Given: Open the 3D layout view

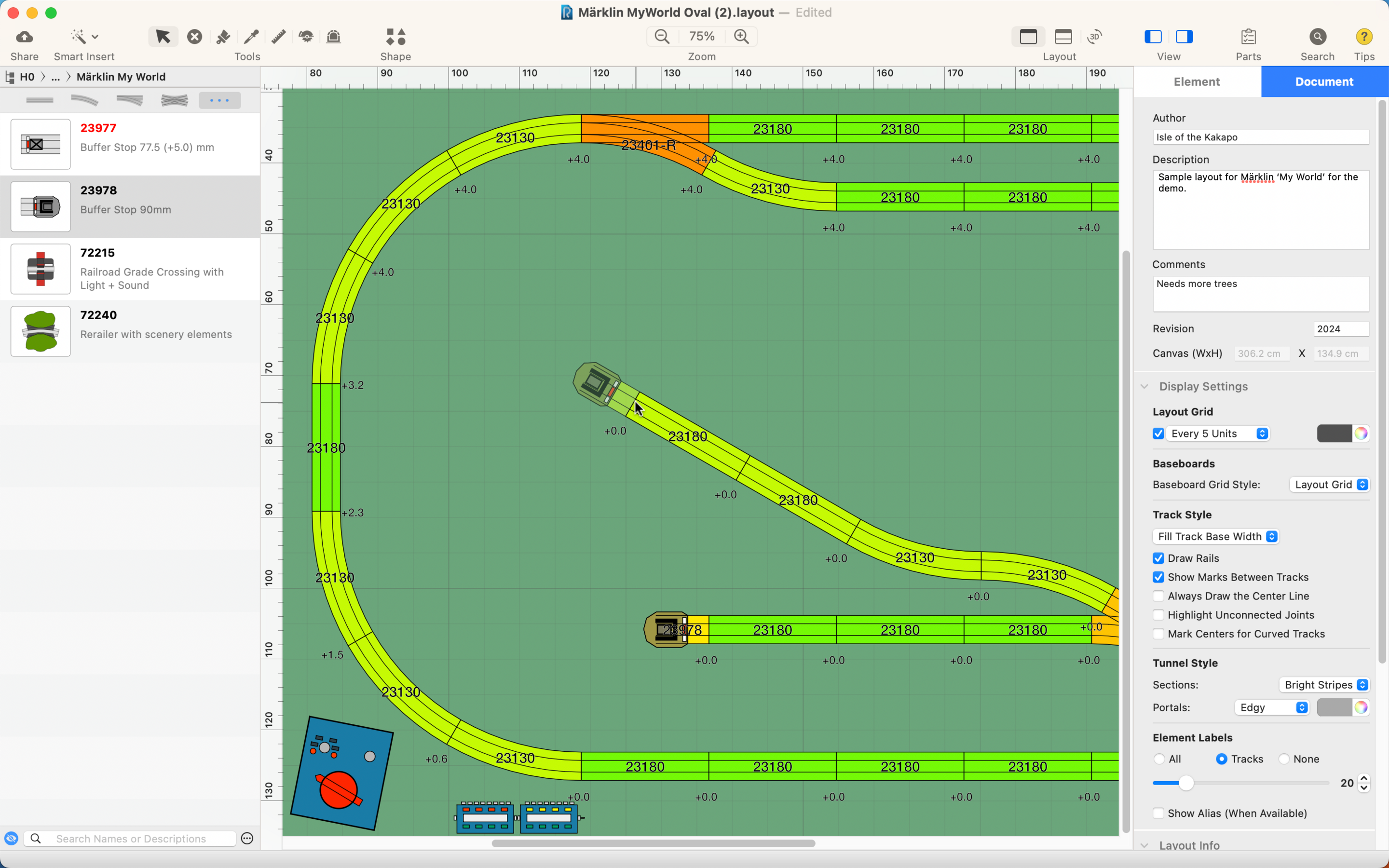Looking at the screenshot, I should (x=1094, y=37).
